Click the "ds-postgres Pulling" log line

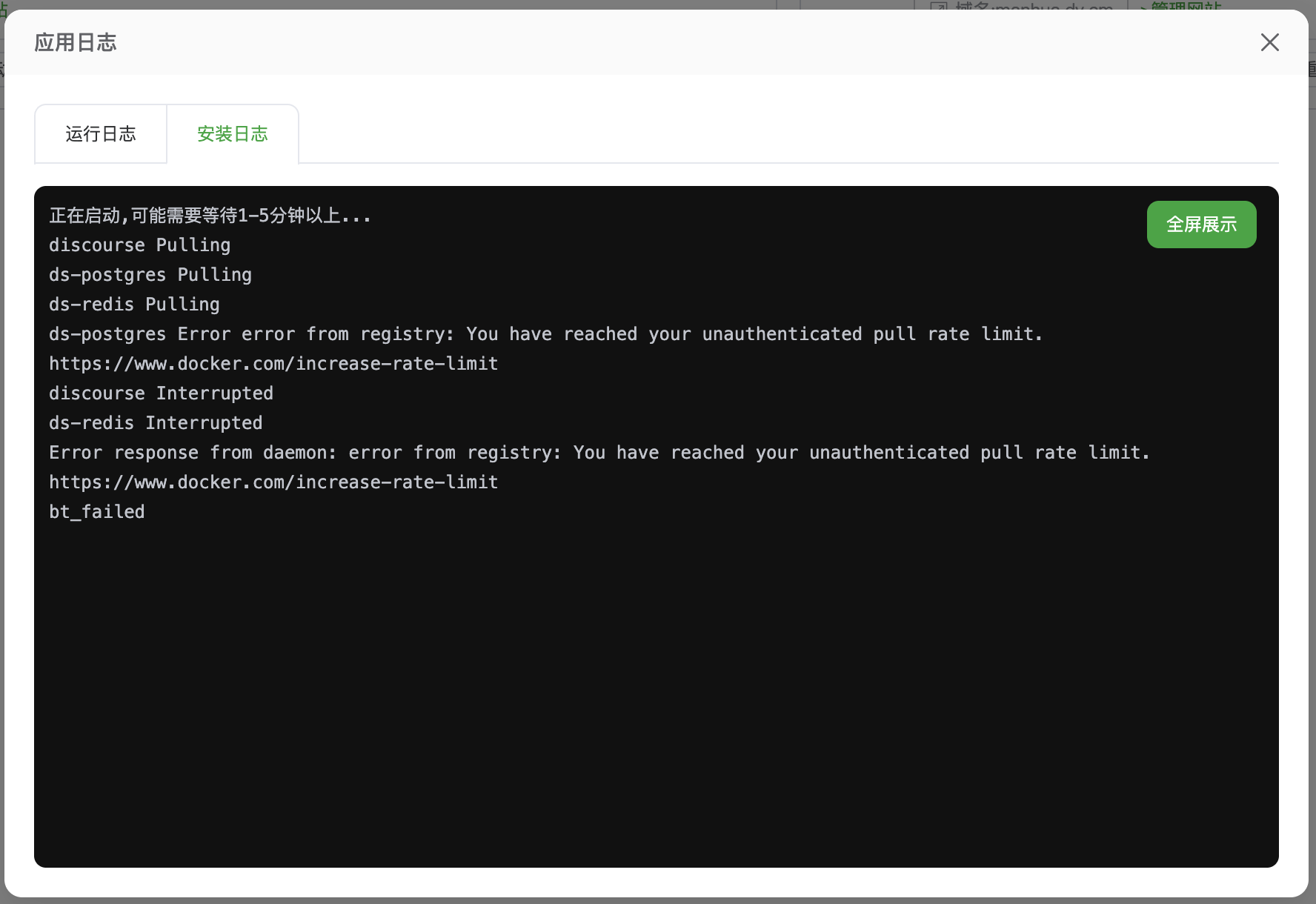click(150, 275)
